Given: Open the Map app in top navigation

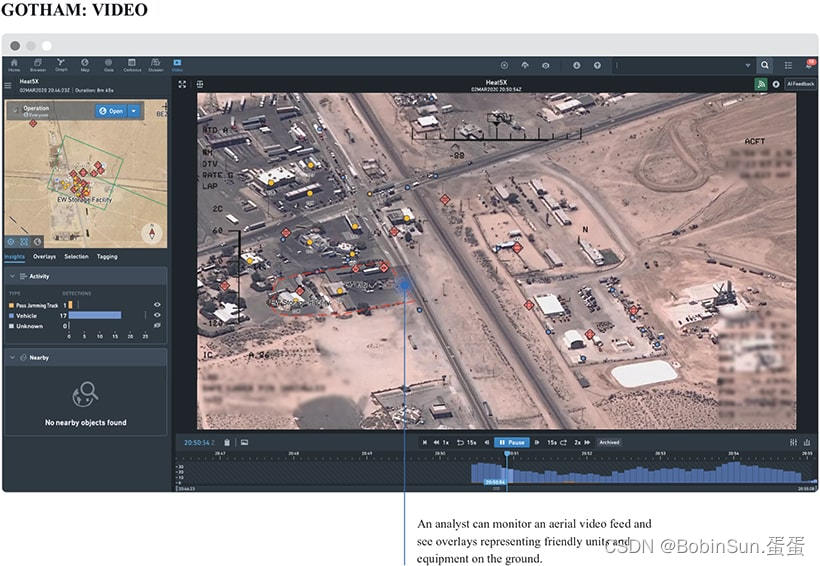Looking at the screenshot, I should [x=85, y=64].
